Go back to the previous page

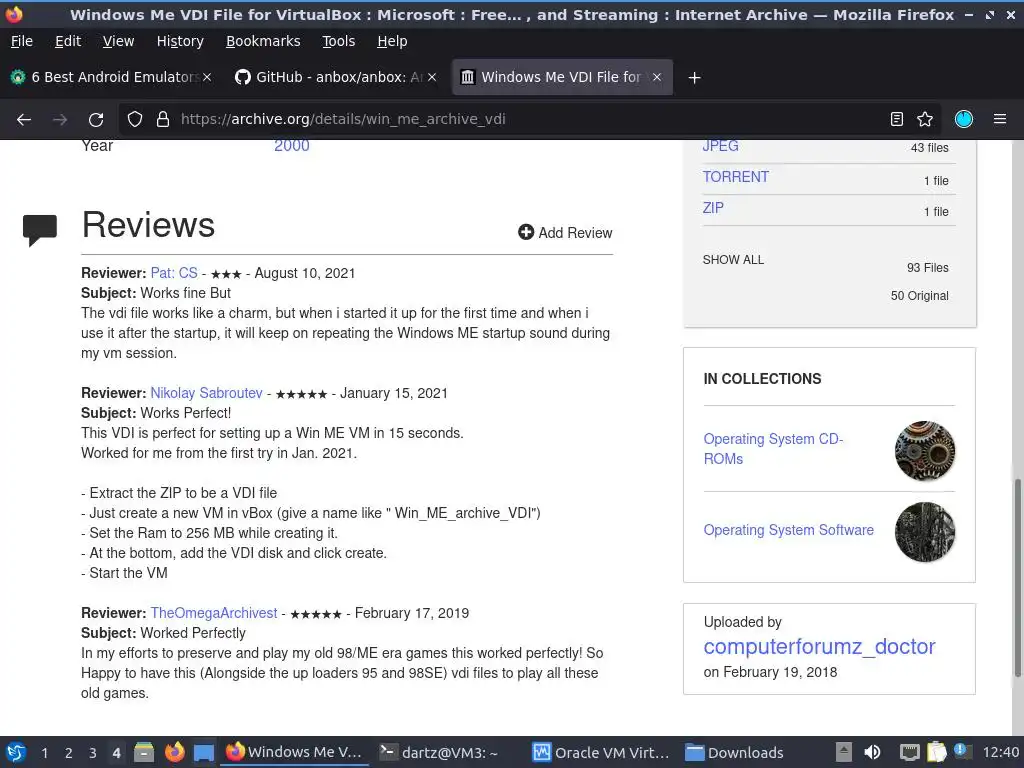pos(24,120)
